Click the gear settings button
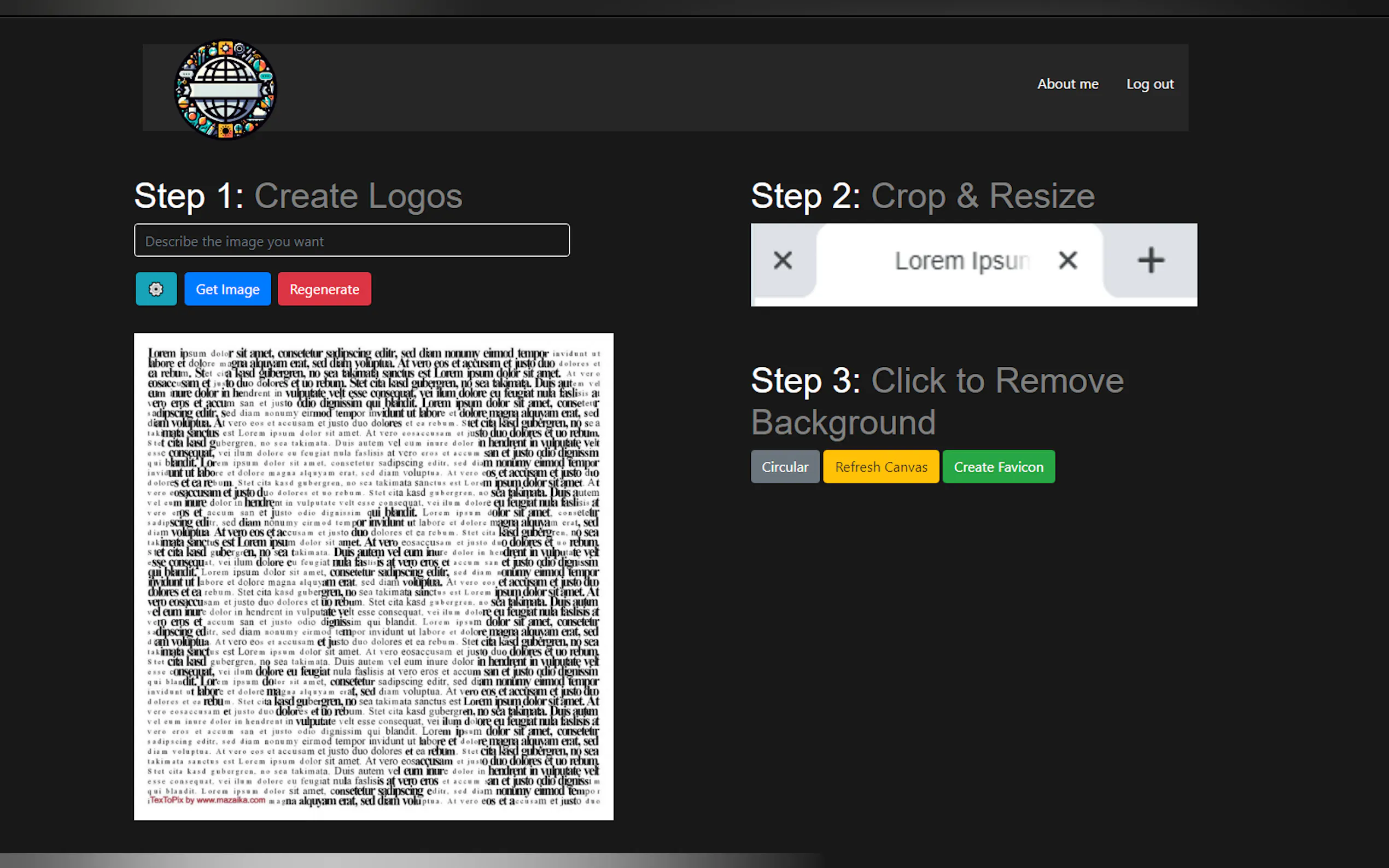 [156, 289]
